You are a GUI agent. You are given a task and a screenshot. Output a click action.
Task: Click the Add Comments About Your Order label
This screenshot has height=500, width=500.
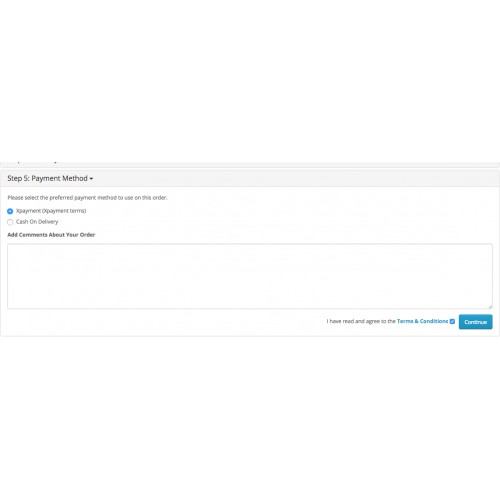pyautogui.click(x=51, y=235)
